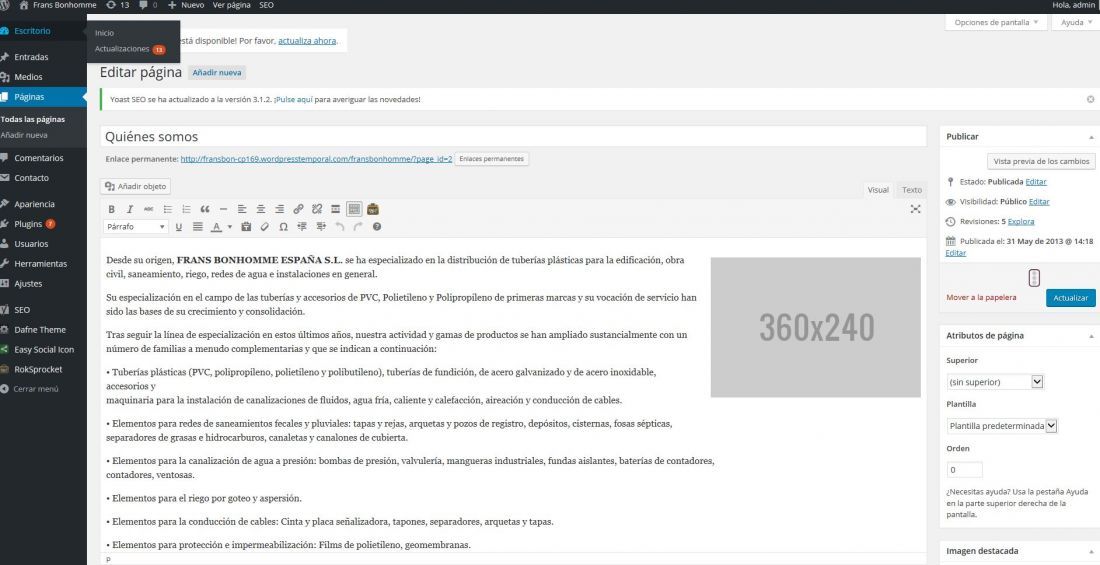This screenshot has width=1100, height=565.
Task: Open Entradas in the sidebar
Action: [32, 57]
